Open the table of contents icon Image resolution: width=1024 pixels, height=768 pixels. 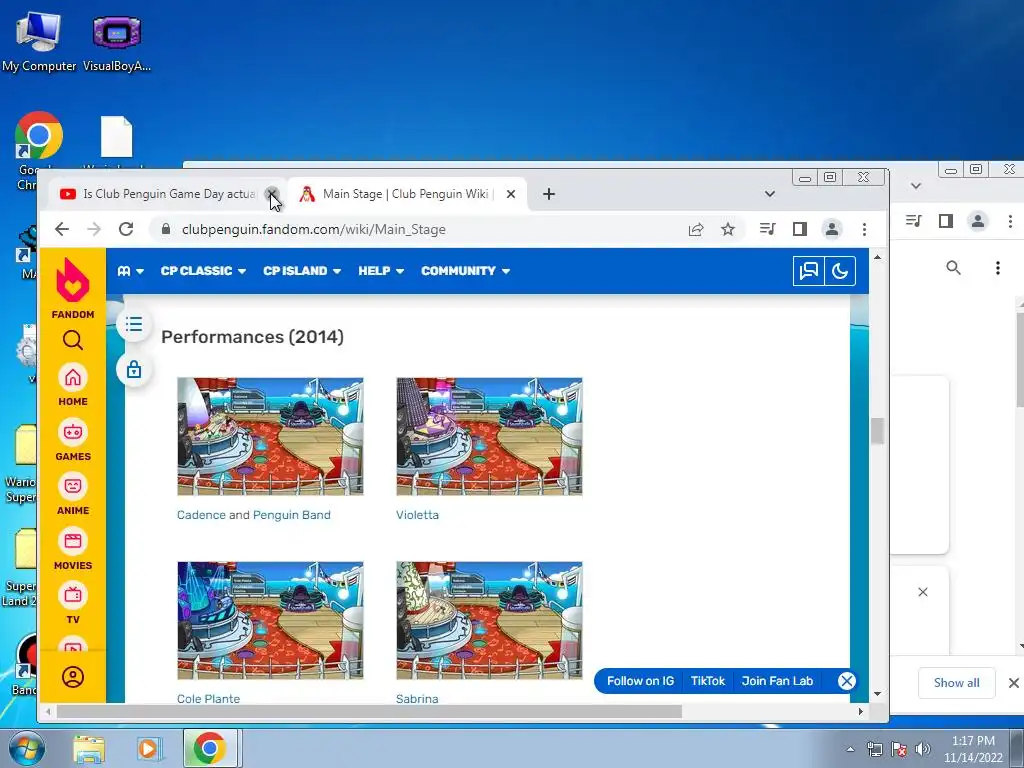pyautogui.click(x=134, y=324)
